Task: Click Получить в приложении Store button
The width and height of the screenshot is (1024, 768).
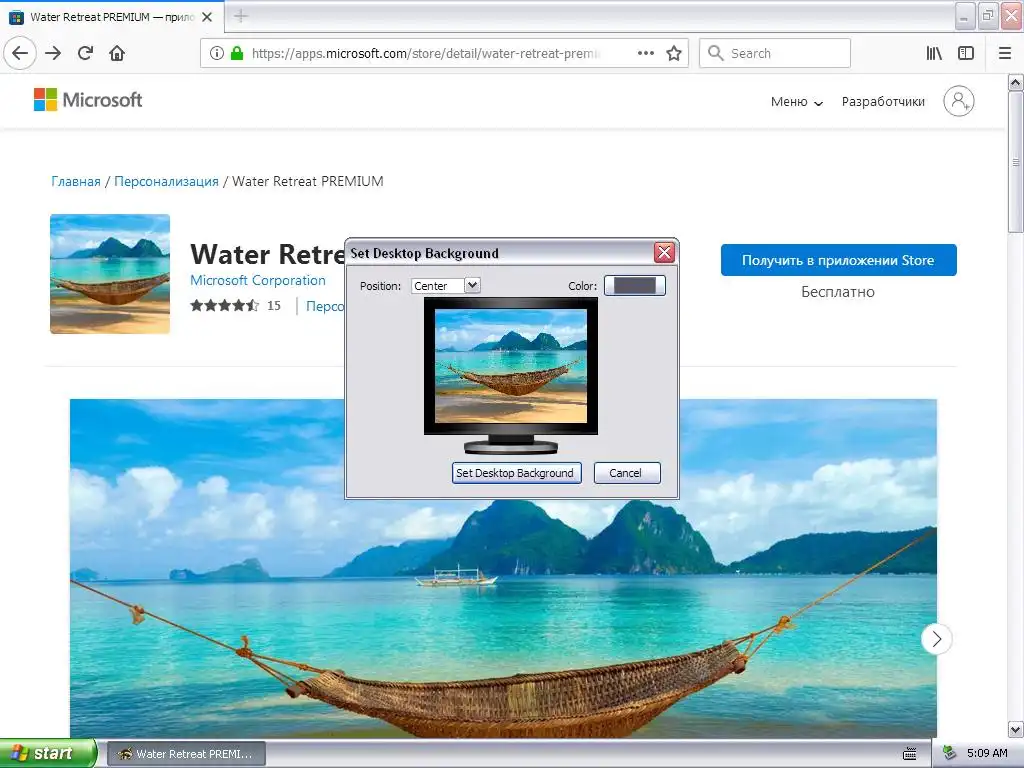Action: coord(839,260)
